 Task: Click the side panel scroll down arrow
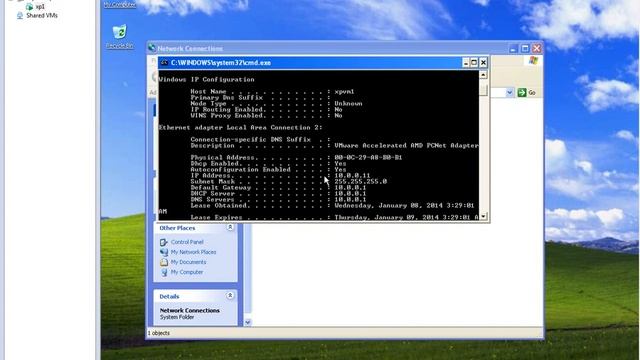click(x=248, y=322)
